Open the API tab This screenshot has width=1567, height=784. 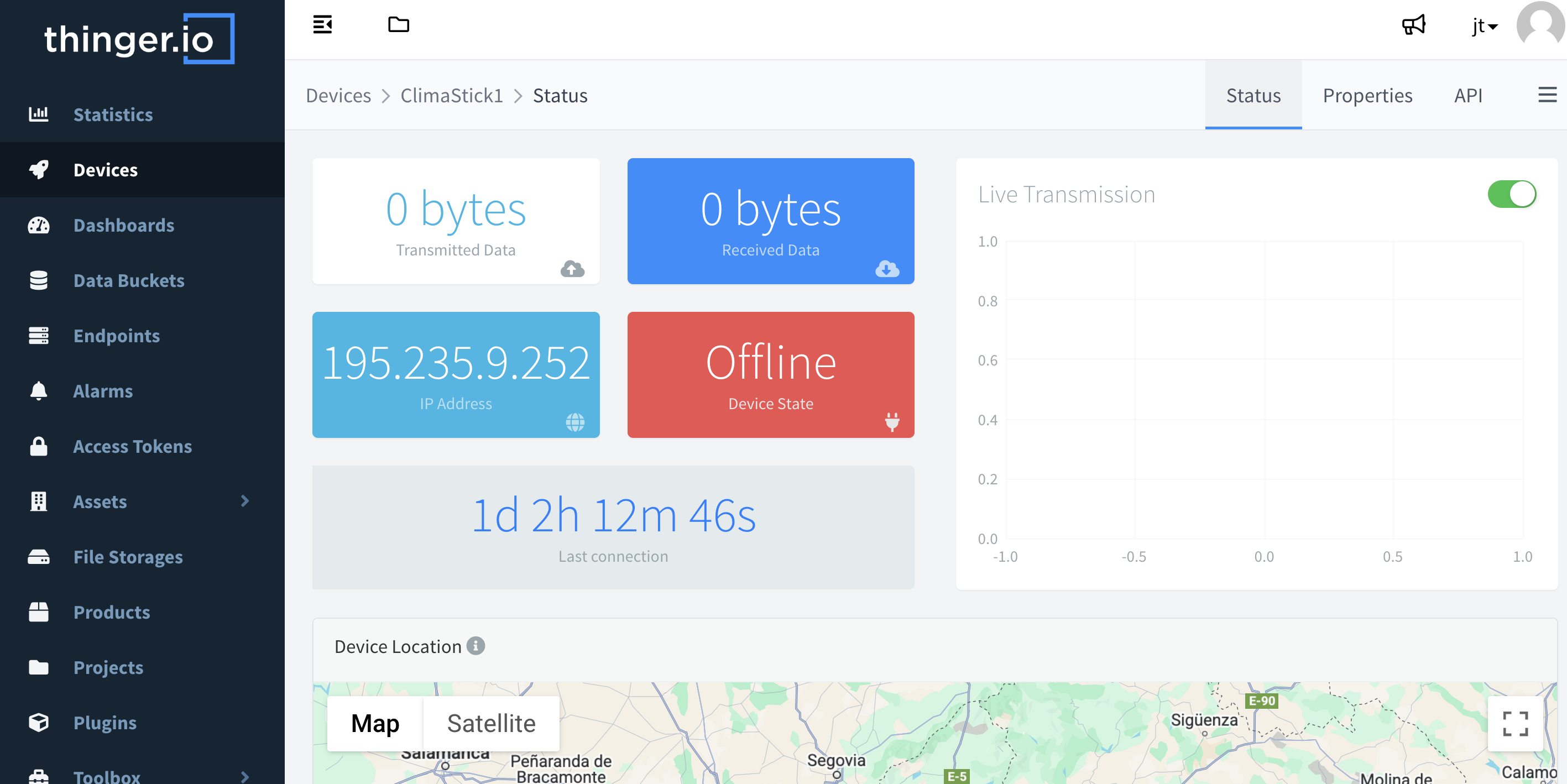coord(1467,96)
